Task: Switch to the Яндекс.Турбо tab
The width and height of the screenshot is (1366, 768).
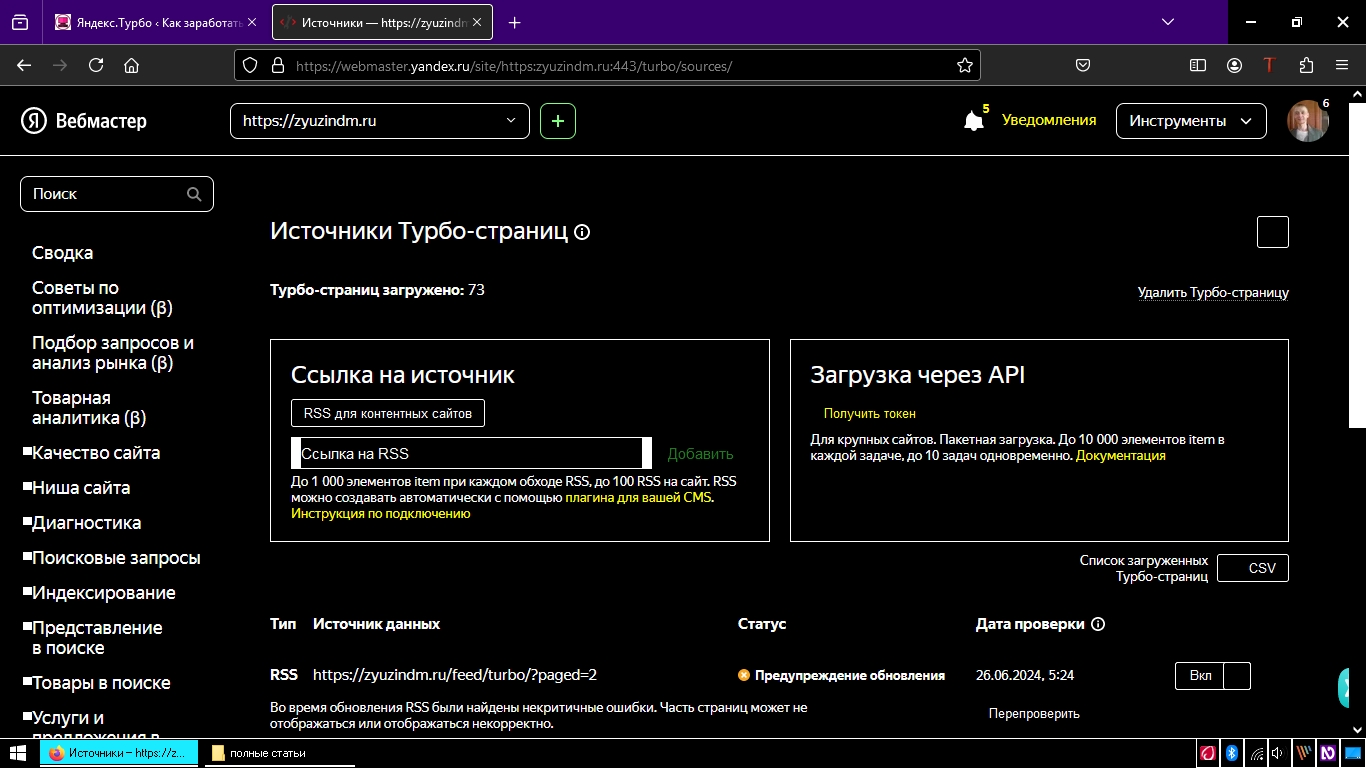Action: [x=156, y=22]
